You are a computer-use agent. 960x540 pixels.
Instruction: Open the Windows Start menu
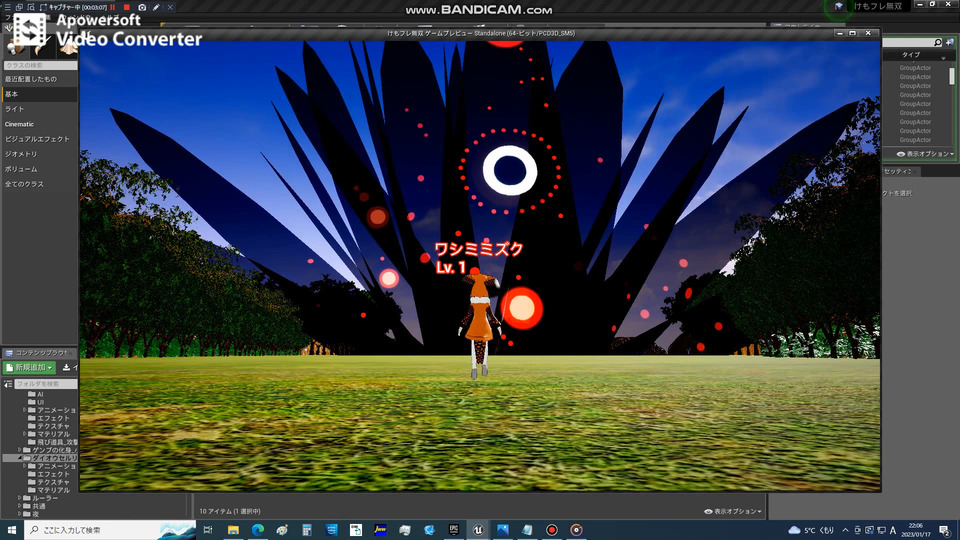click(x=12, y=530)
